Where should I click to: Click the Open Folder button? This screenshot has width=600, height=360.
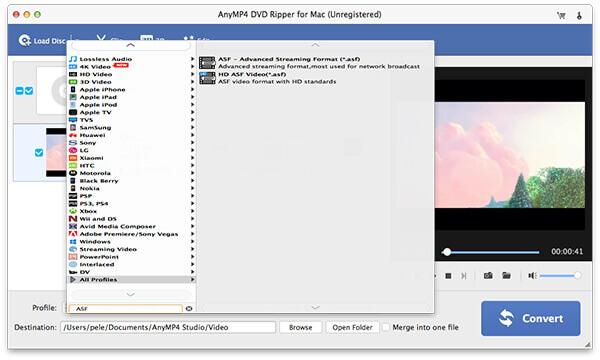[x=352, y=327]
